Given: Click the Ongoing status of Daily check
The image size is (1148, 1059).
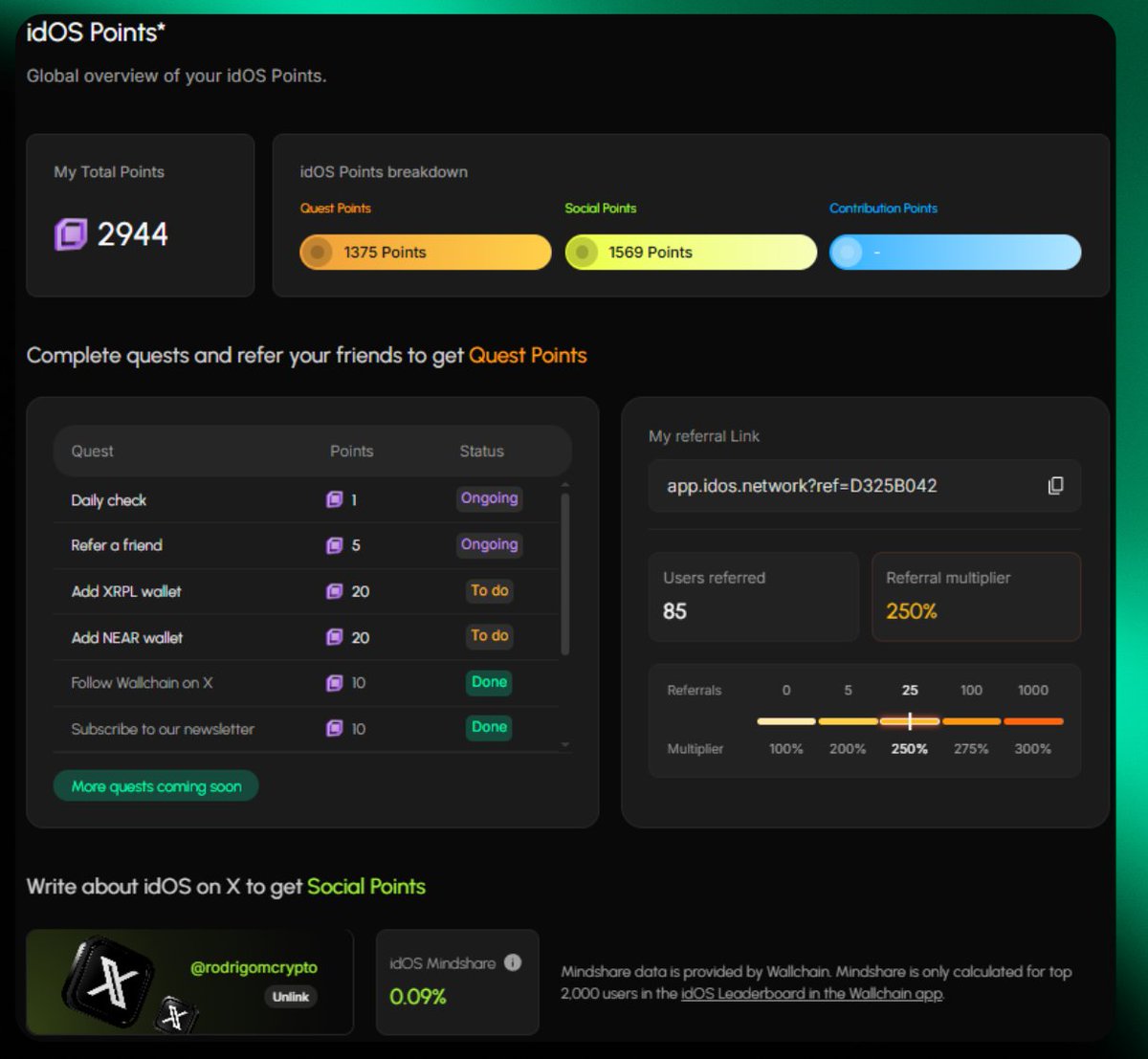Looking at the screenshot, I should coord(489,498).
